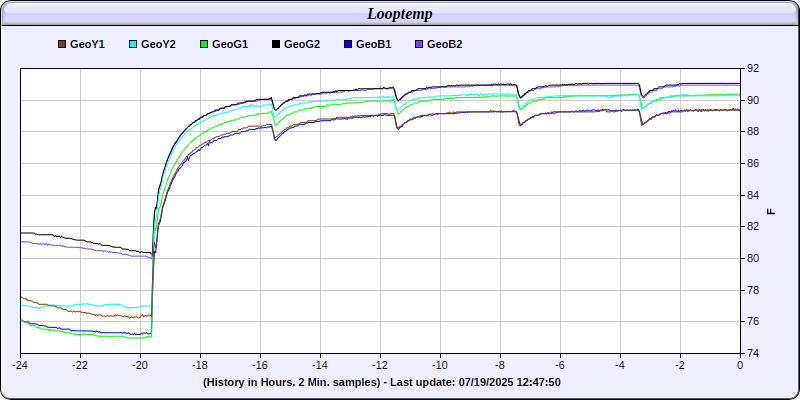Click the Looptemp chart title
This screenshot has height=400, width=800.
(x=400, y=14)
